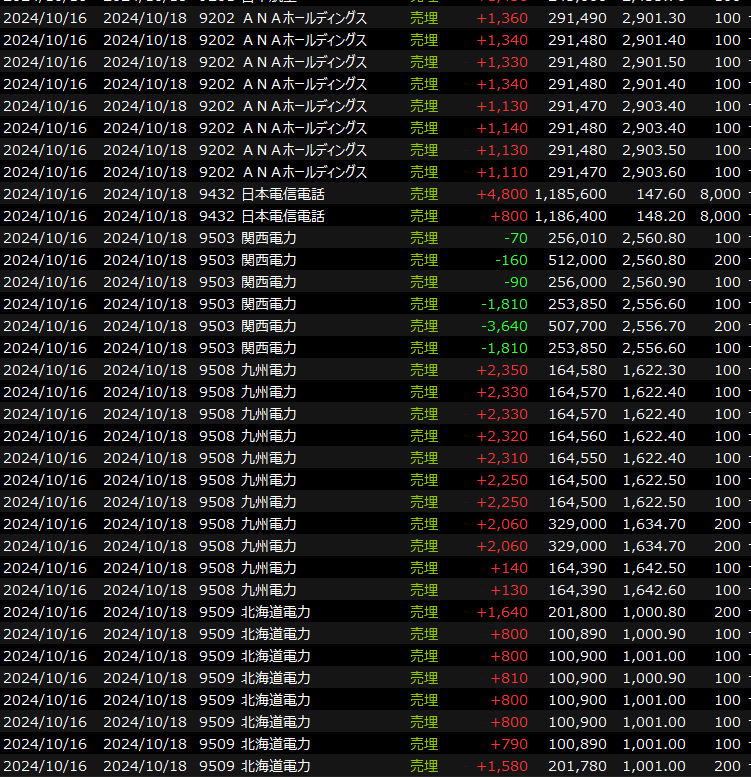Click the -3,640 loss value

[504, 326]
